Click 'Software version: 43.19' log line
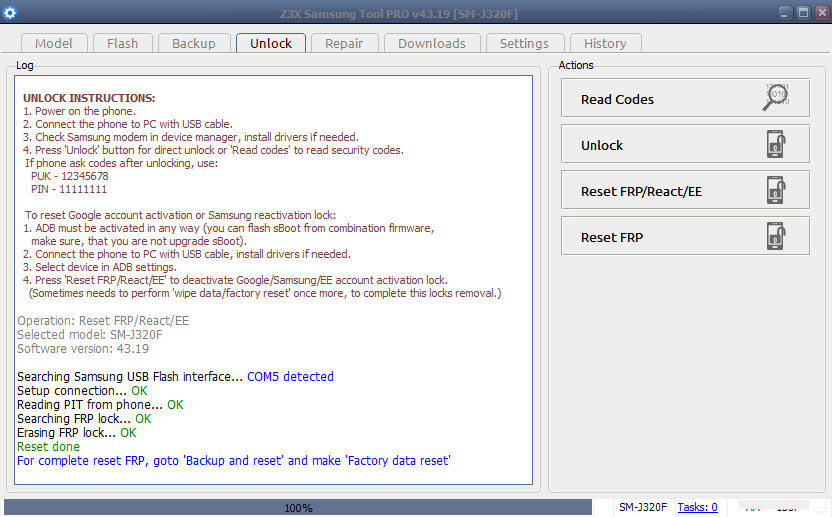 pos(83,349)
